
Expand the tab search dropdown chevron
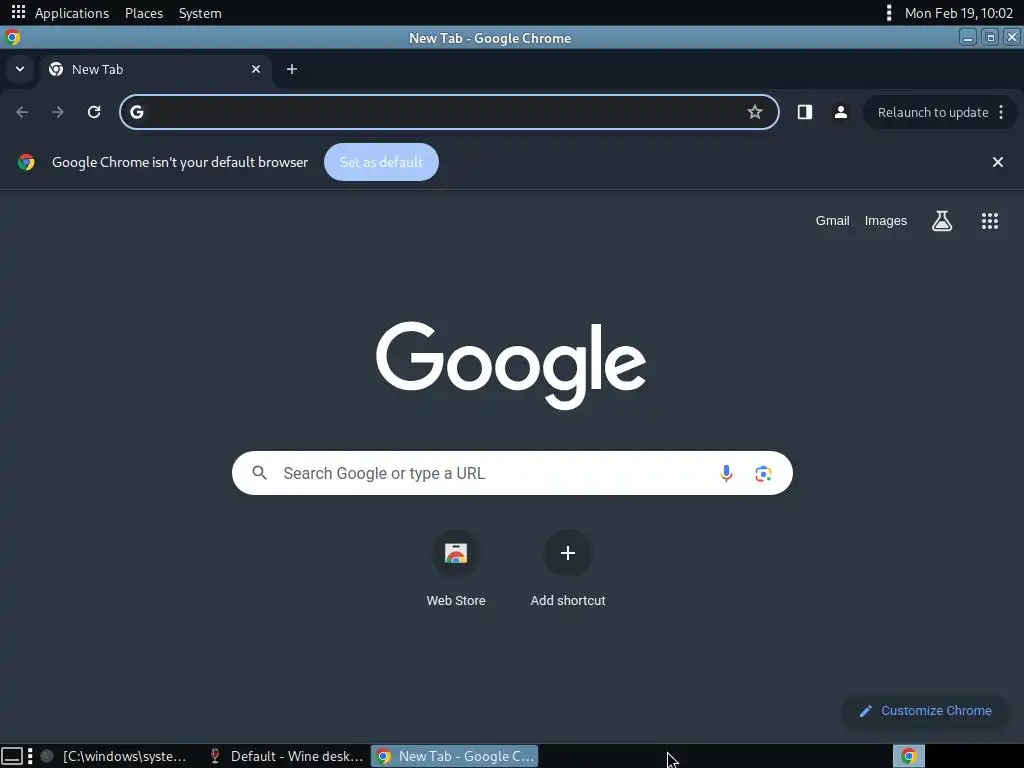20,69
